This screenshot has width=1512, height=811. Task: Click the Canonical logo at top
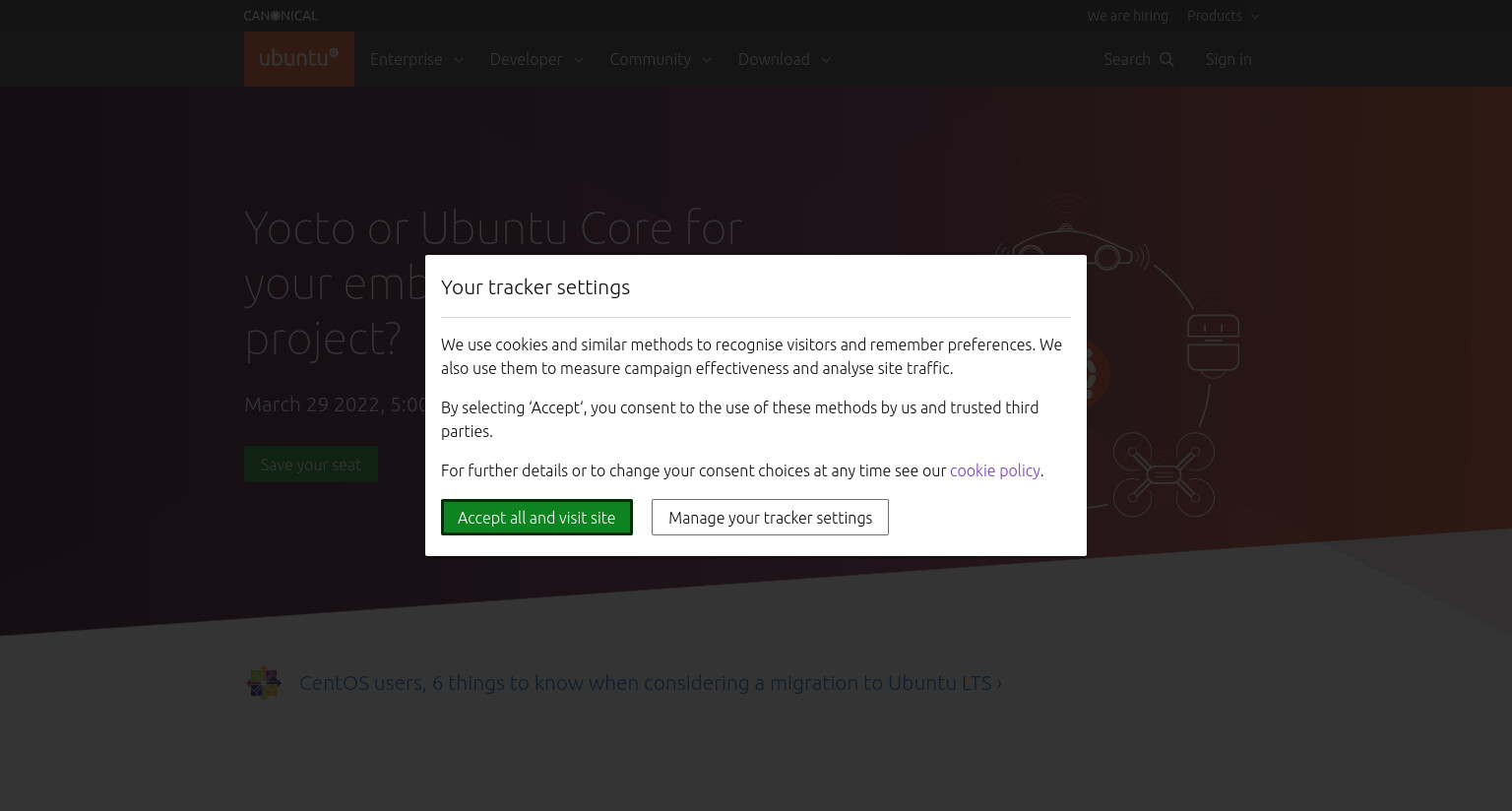(x=281, y=16)
